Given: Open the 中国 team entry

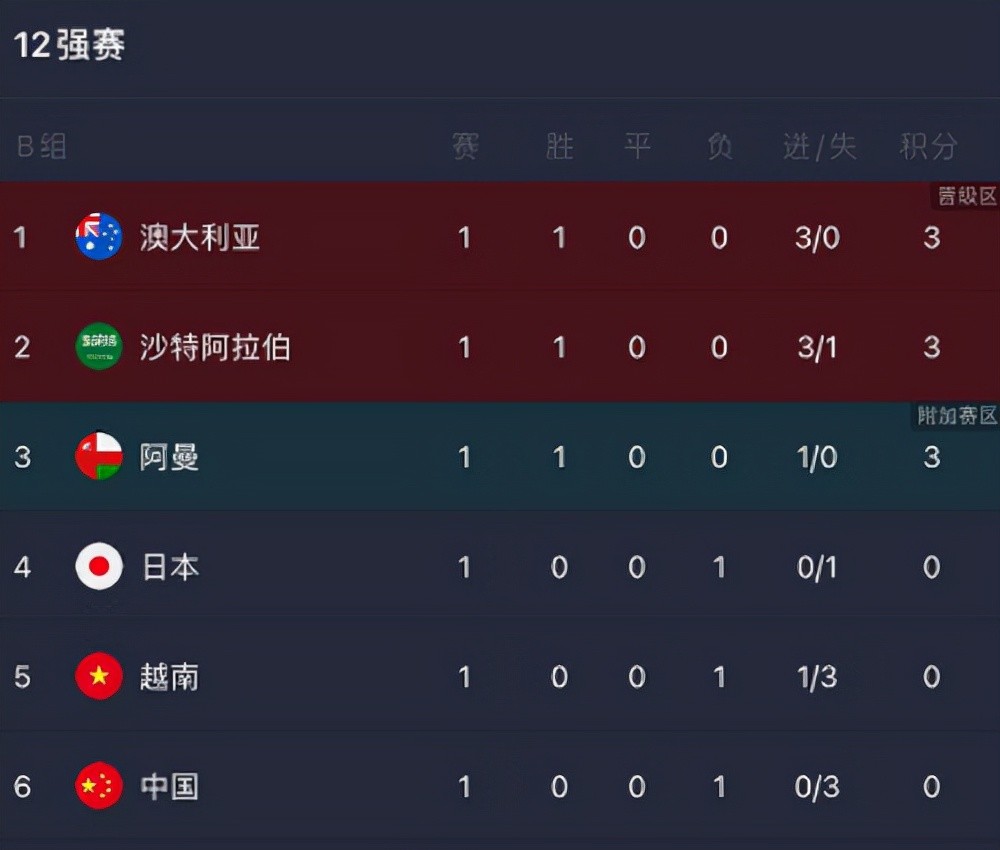Looking at the screenshot, I should coord(169,786).
